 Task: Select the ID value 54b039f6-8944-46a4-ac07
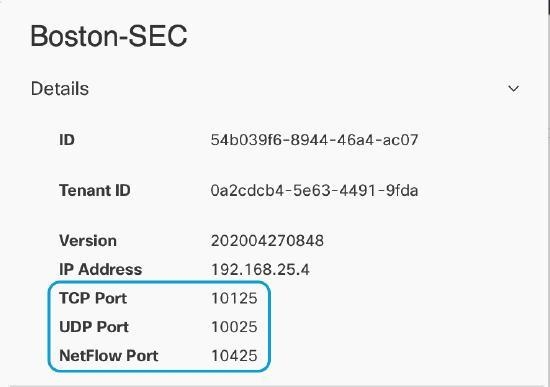pyautogui.click(x=314, y=140)
